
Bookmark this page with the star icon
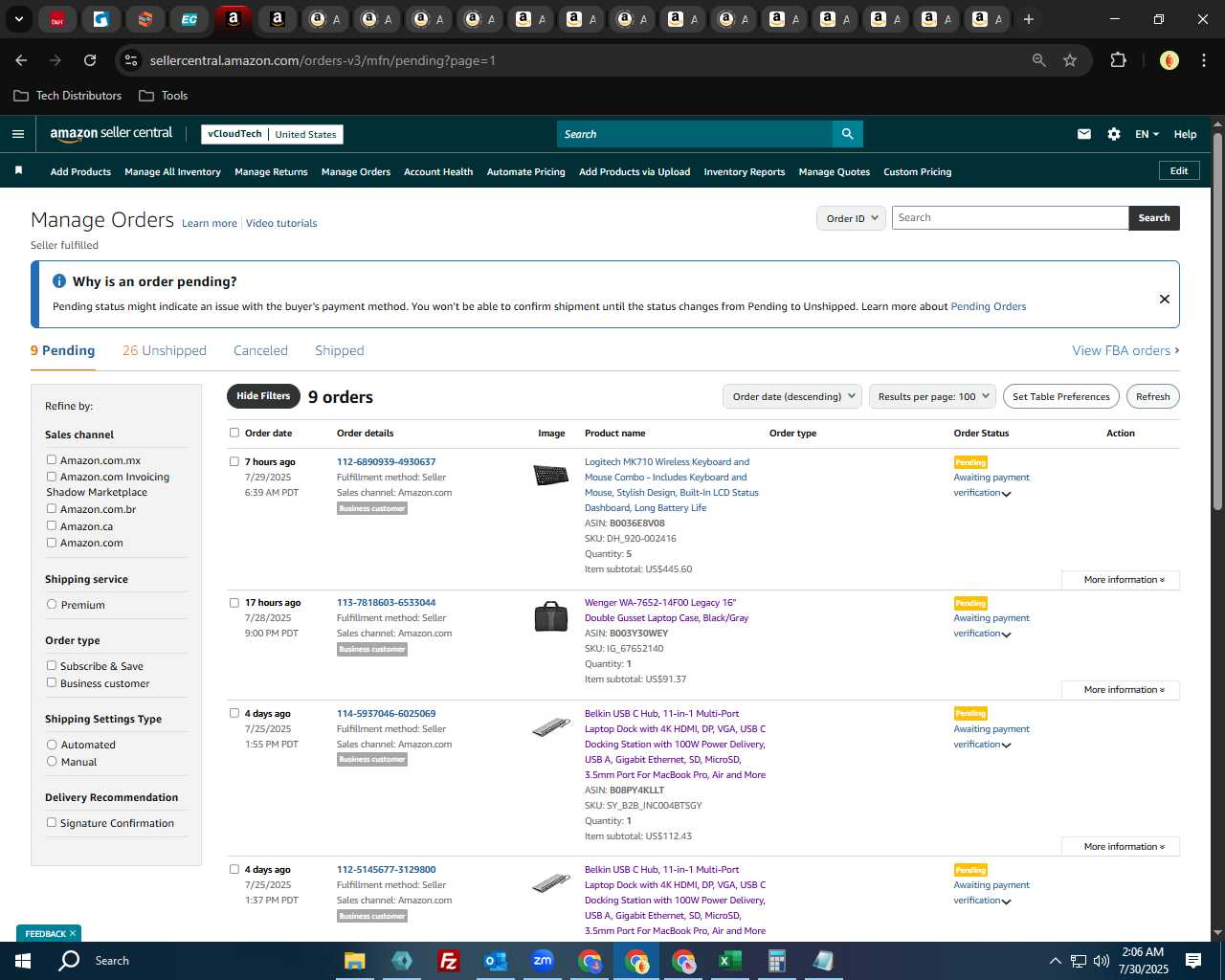coord(1070,60)
